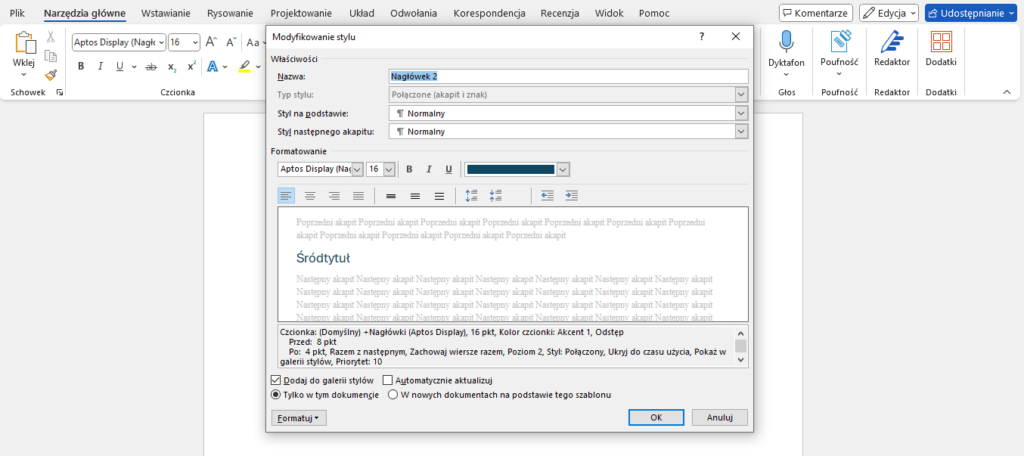Enable the Automatycznie aktualizuj checkbox
This screenshot has height=456, width=1024.
click(x=388, y=380)
